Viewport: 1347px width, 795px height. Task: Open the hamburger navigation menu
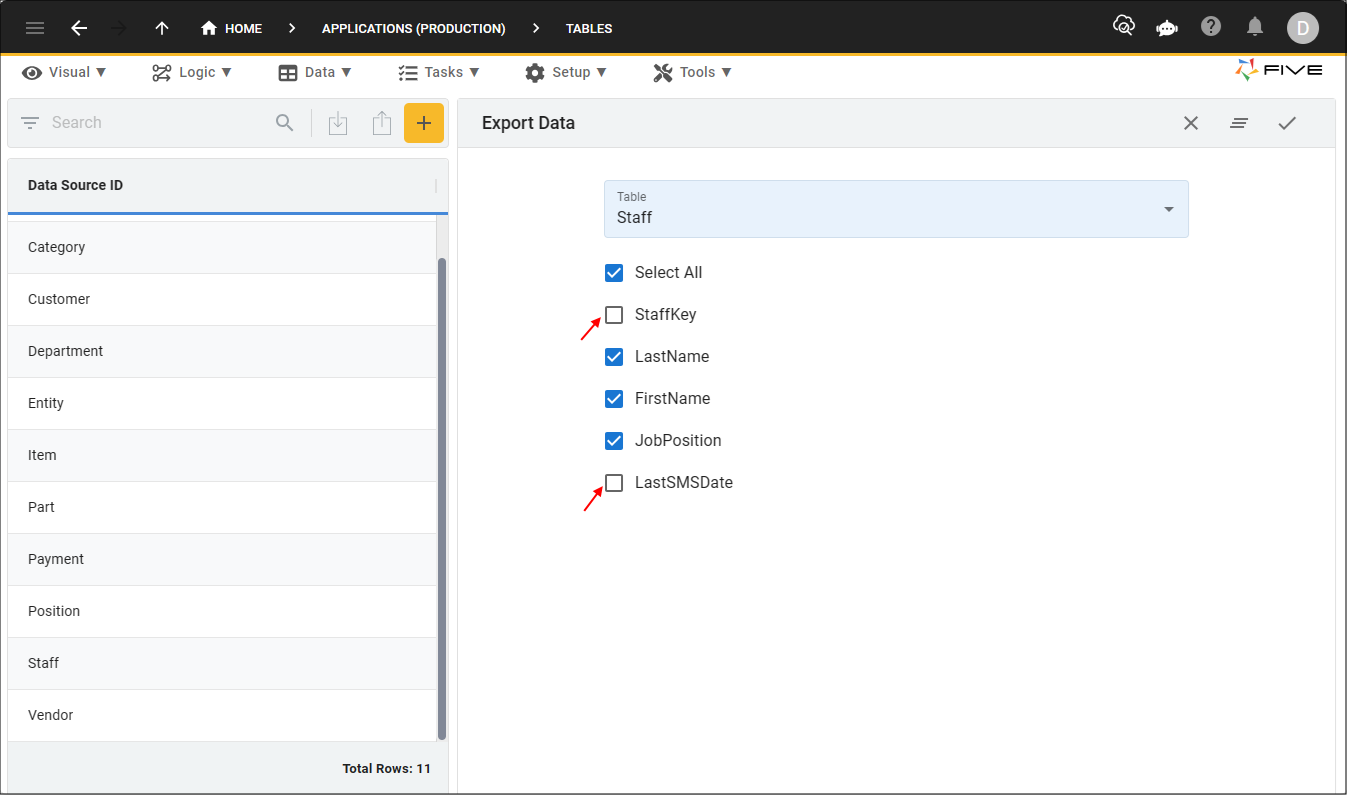35,28
